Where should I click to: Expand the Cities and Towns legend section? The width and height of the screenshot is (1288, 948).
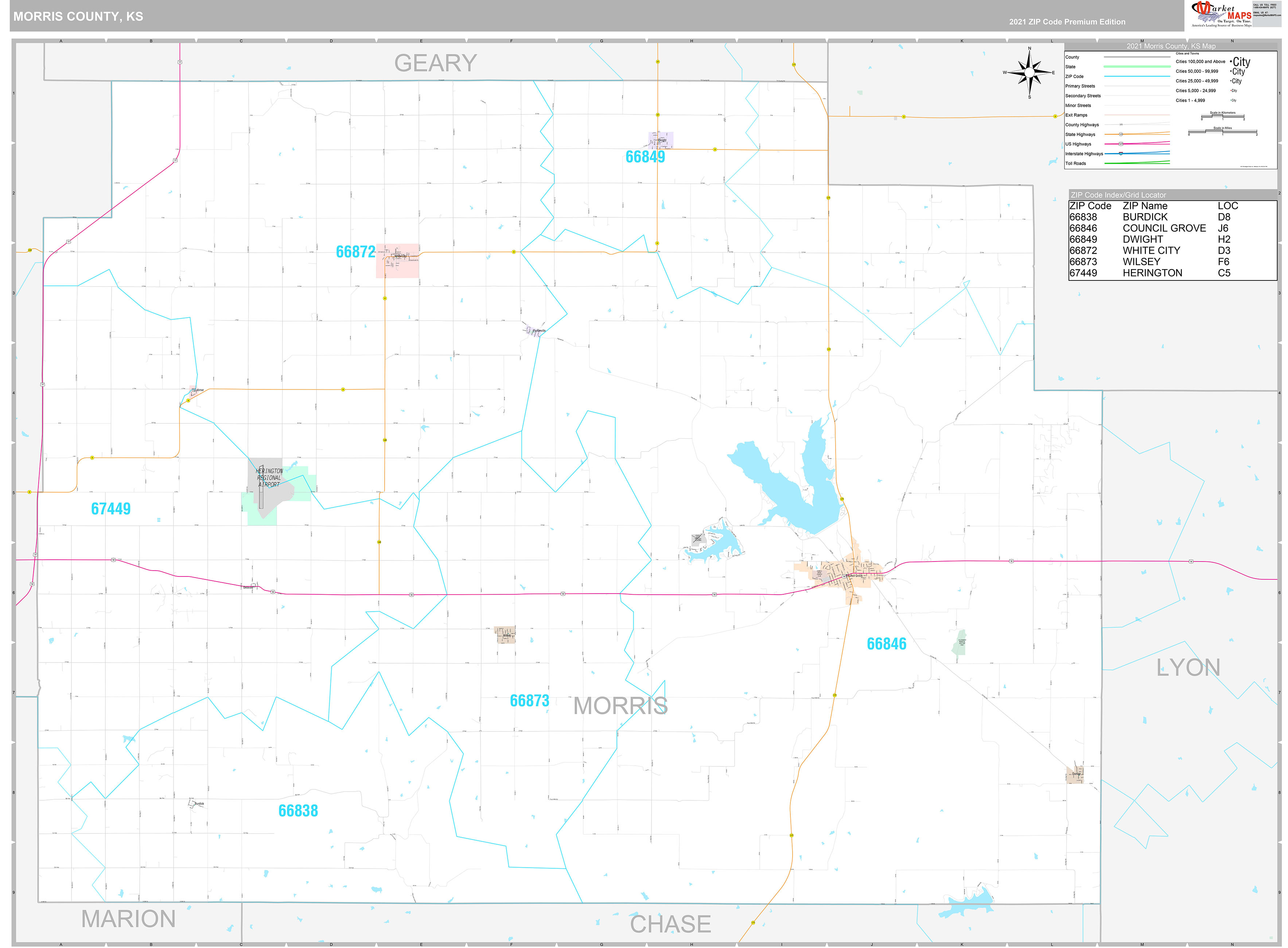click(x=1187, y=53)
